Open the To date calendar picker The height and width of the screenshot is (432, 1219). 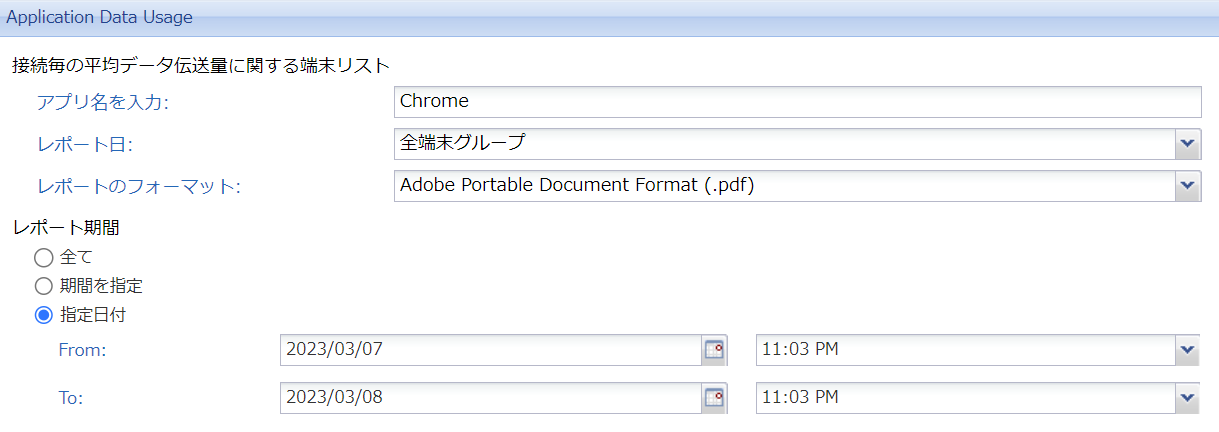pos(714,397)
